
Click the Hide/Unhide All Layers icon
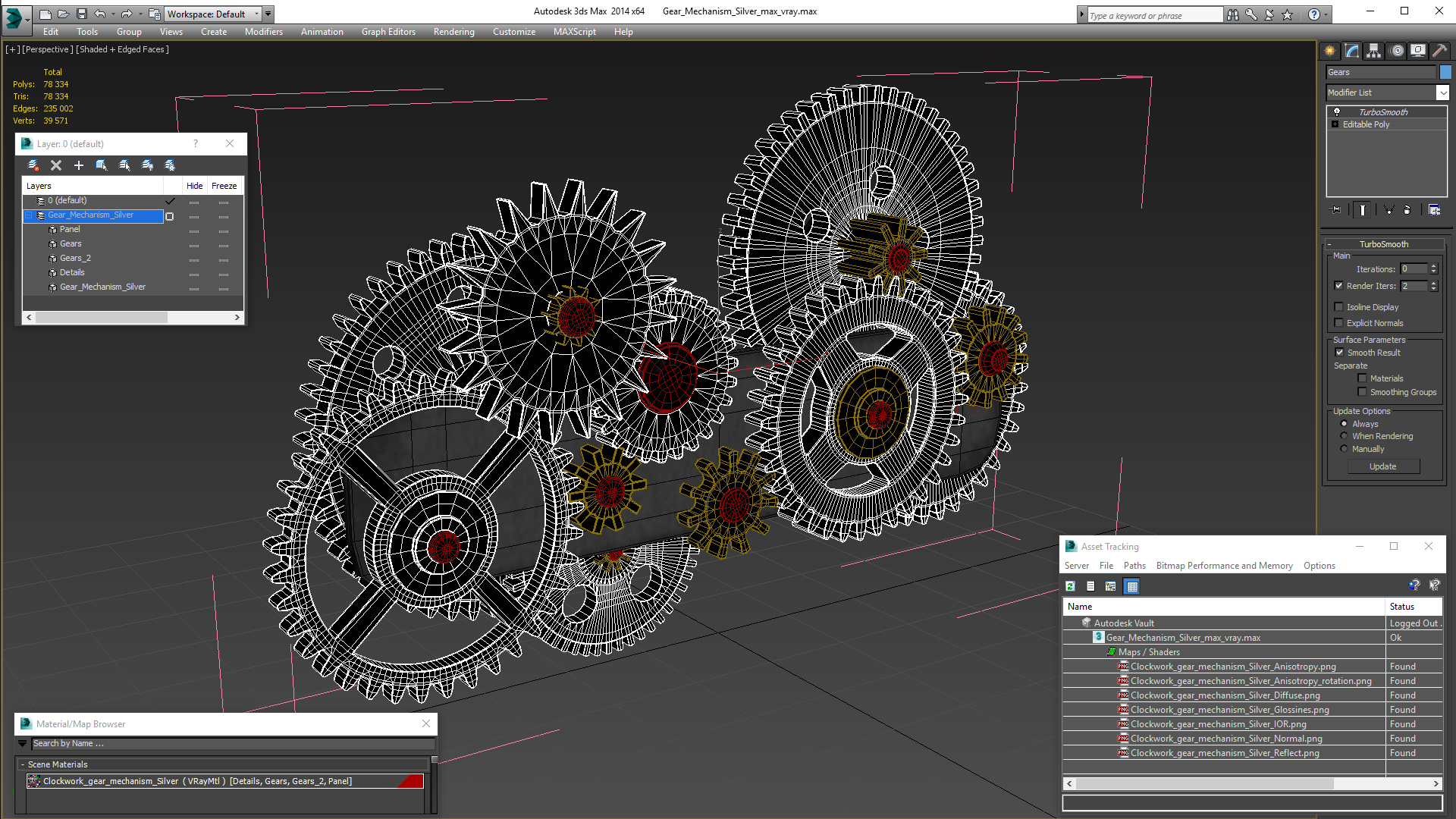tap(148, 165)
